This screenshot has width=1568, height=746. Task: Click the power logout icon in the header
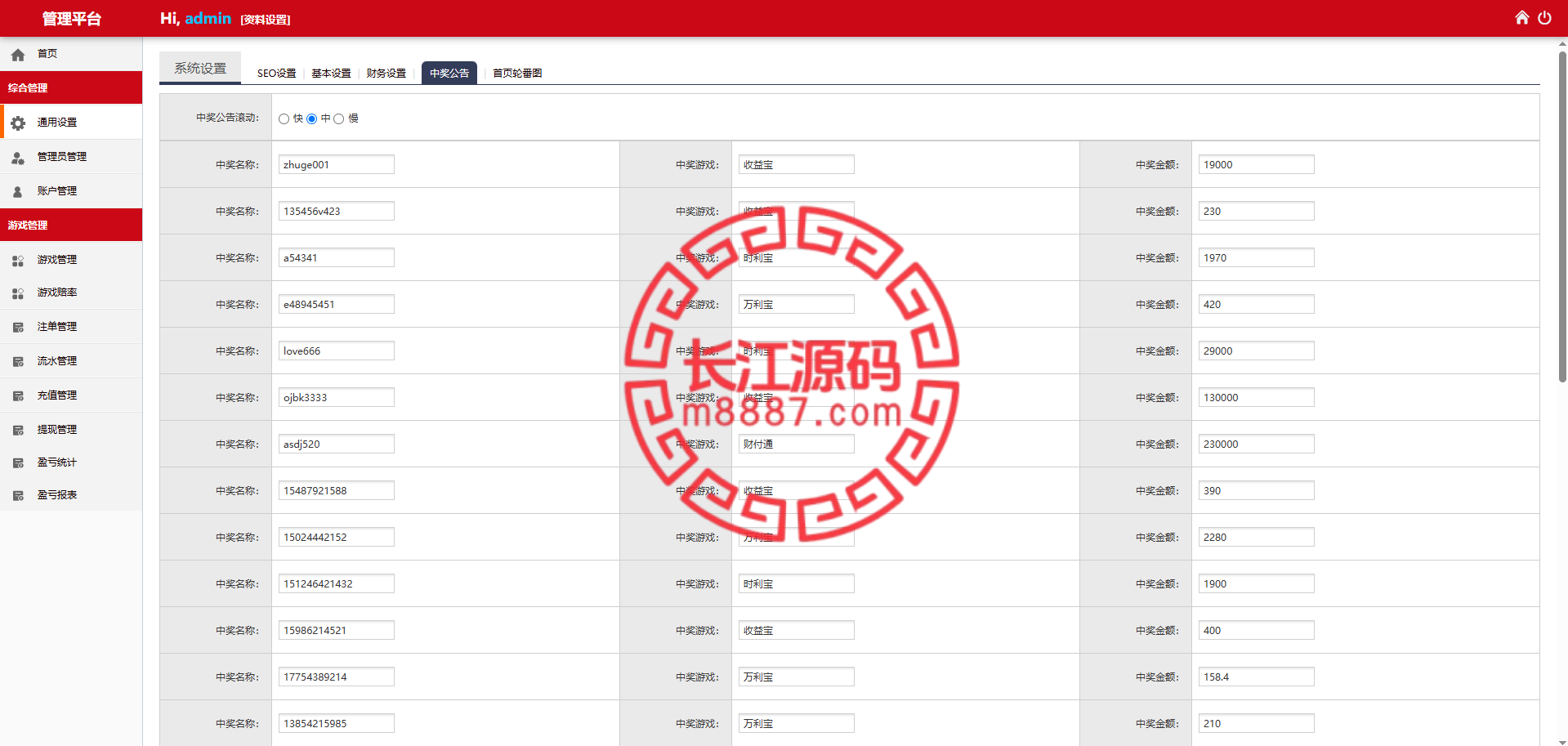tap(1544, 18)
